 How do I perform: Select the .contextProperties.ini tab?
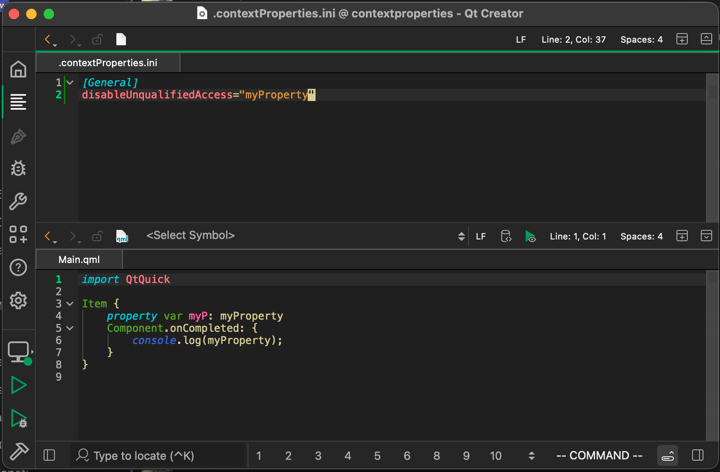108,63
